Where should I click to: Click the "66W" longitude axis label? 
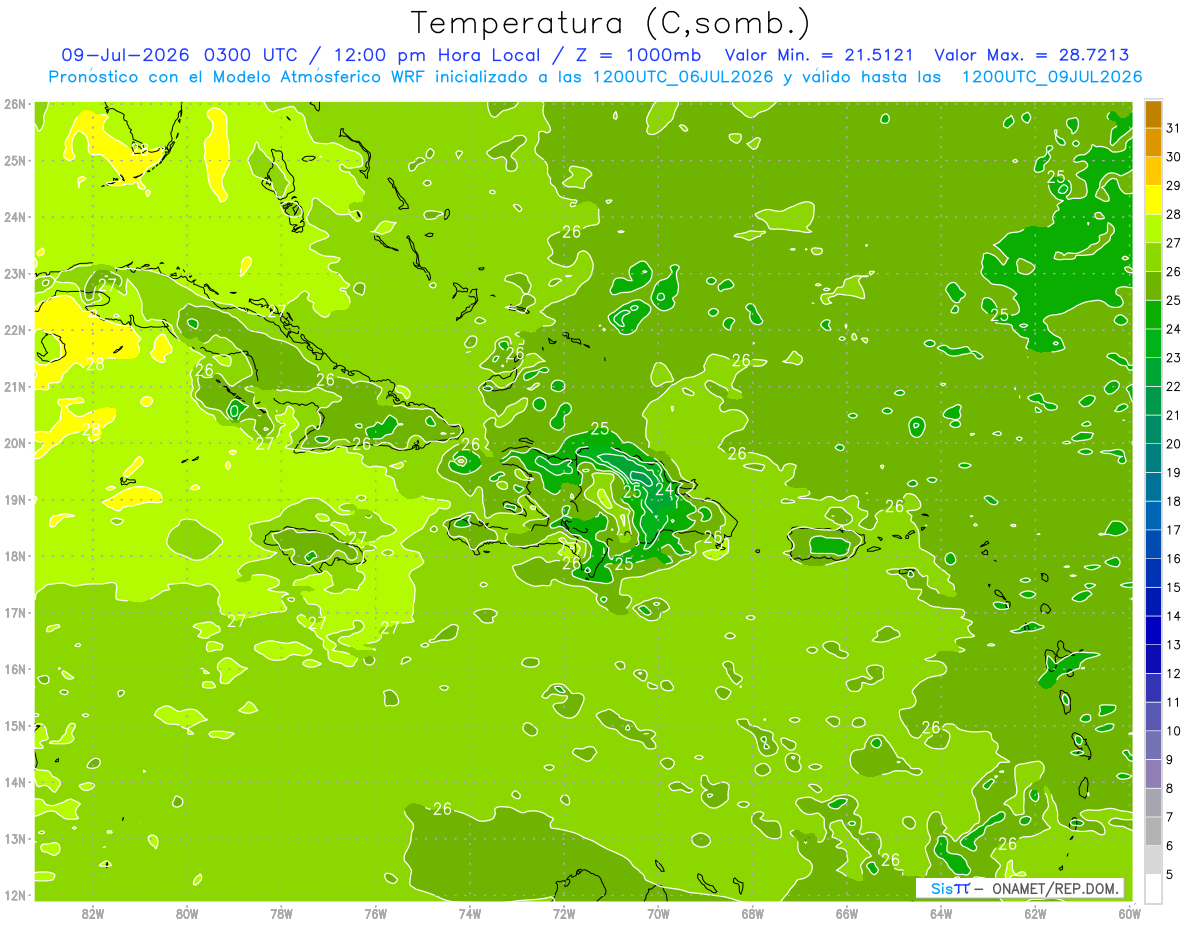847,912
